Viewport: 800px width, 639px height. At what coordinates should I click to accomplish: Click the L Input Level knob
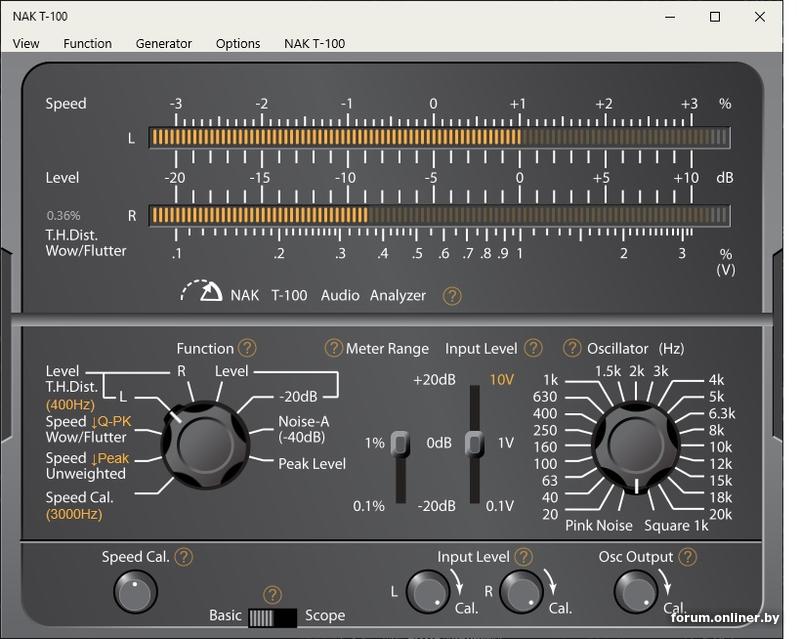coord(428,591)
